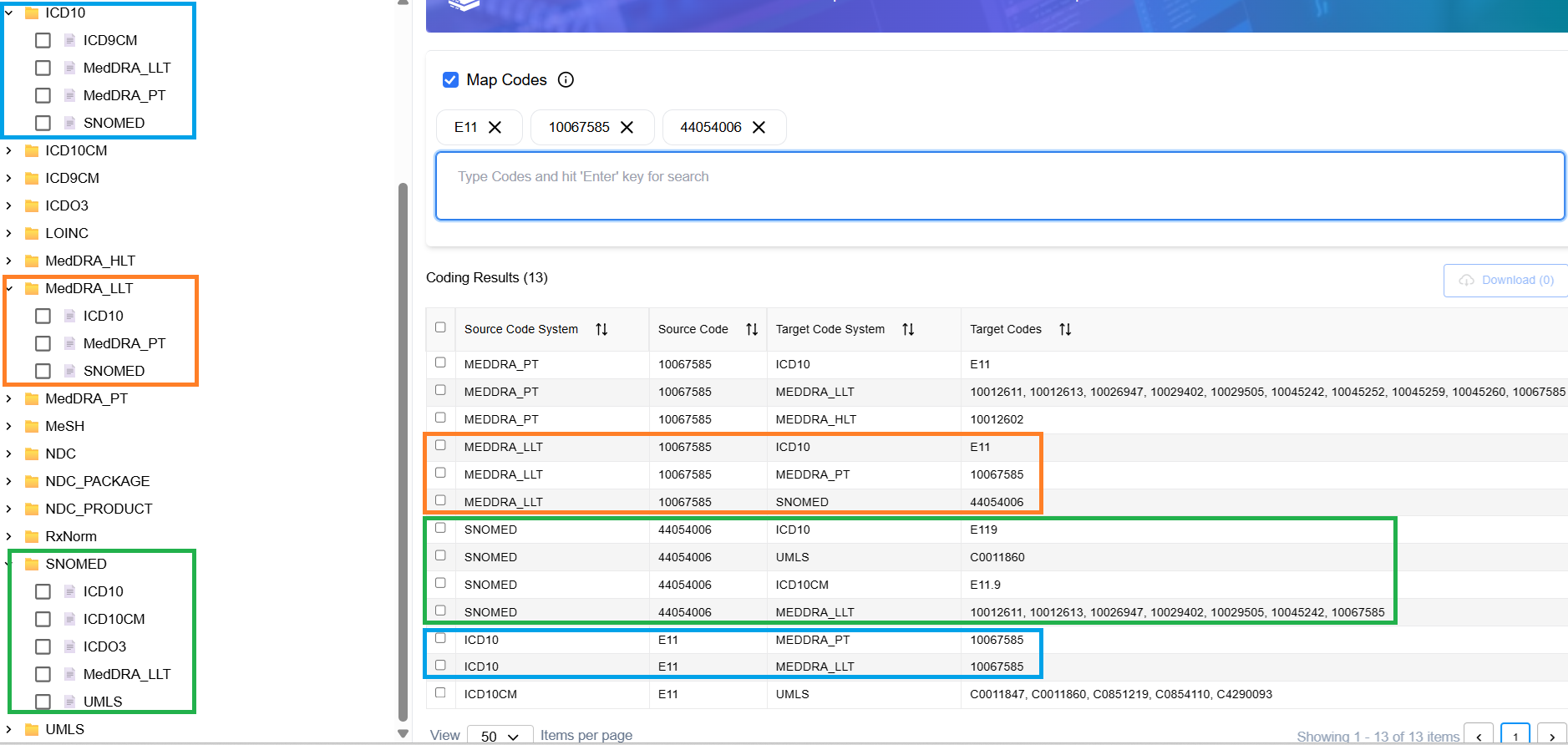
Task: Open the items per page dropdown
Action: 500,736
